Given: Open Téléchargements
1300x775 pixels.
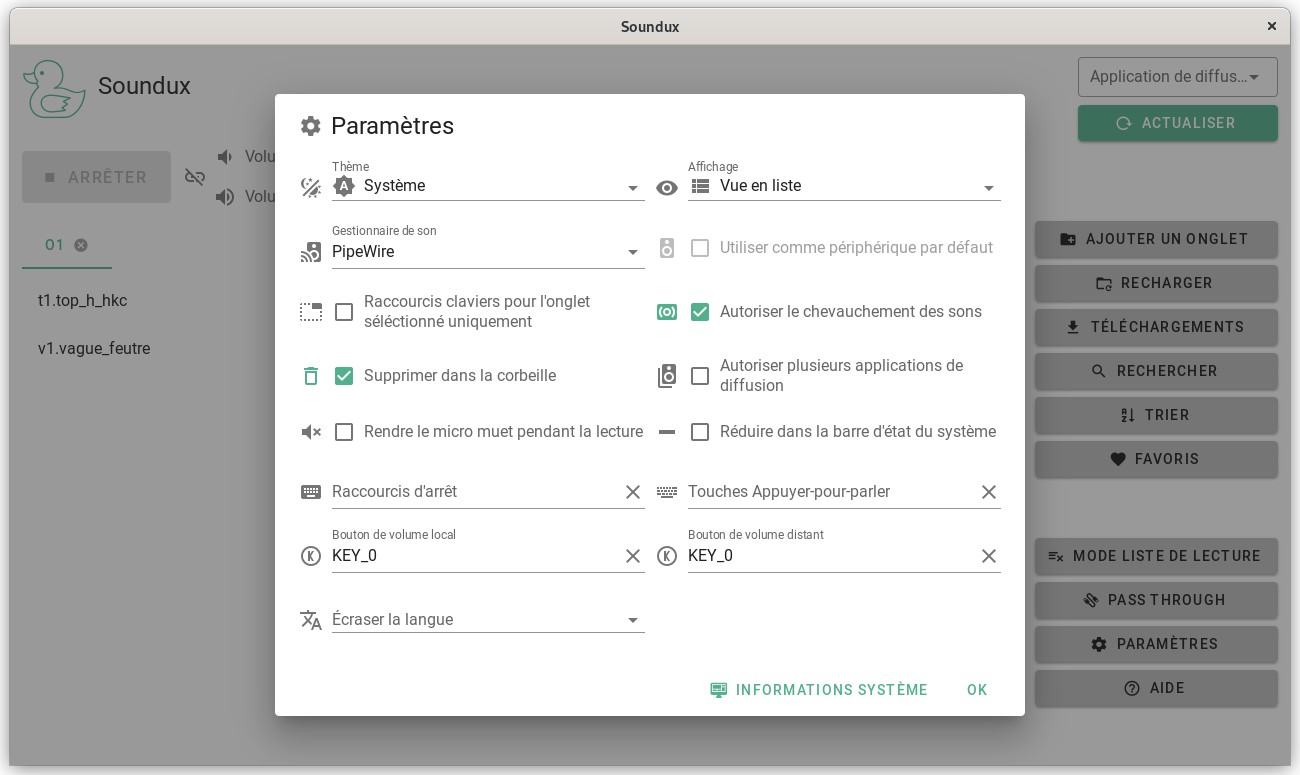Looking at the screenshot, I should point(1156,327).
